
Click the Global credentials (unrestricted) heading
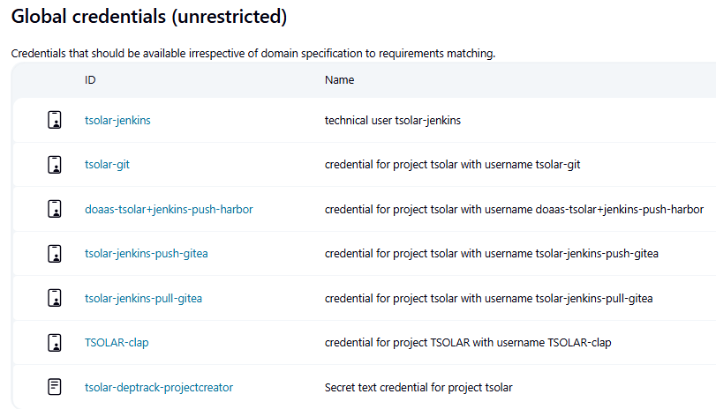point(149,17)
